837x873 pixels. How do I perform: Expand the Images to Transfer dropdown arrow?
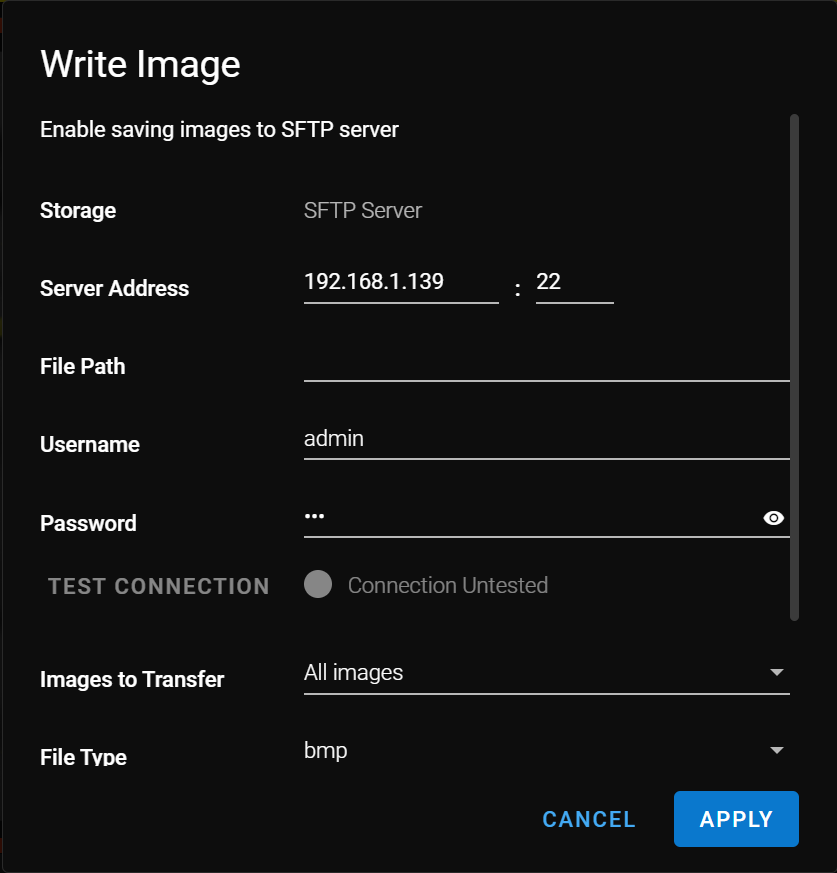[x=776, y=673]
